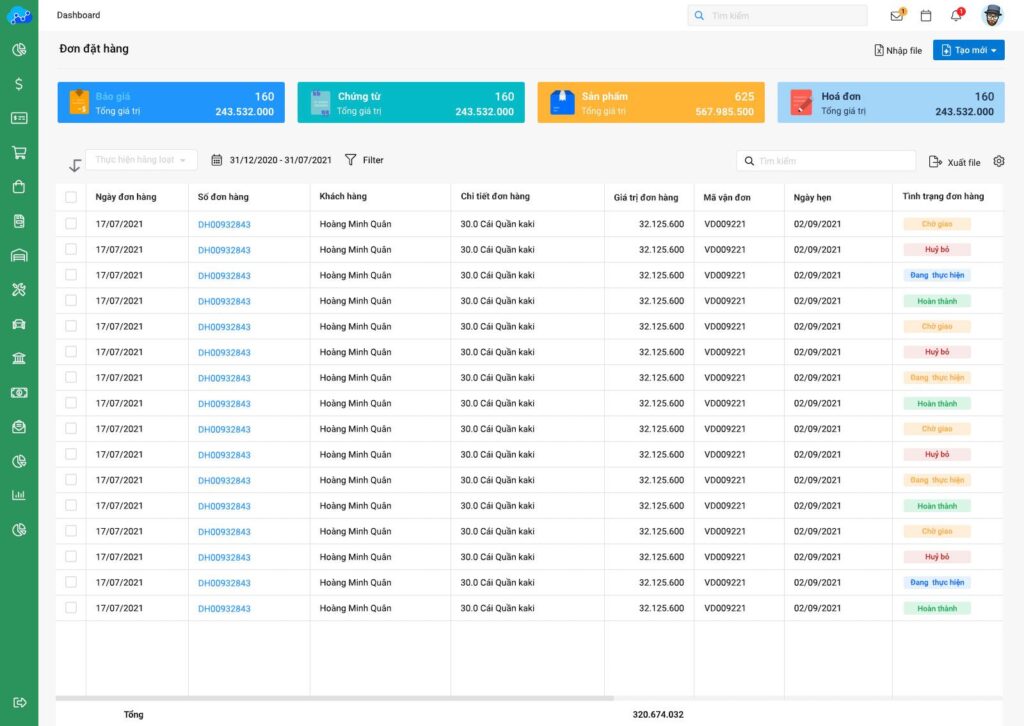
Task: Open the bank building sidebar icon
Action: pos(19,359)
